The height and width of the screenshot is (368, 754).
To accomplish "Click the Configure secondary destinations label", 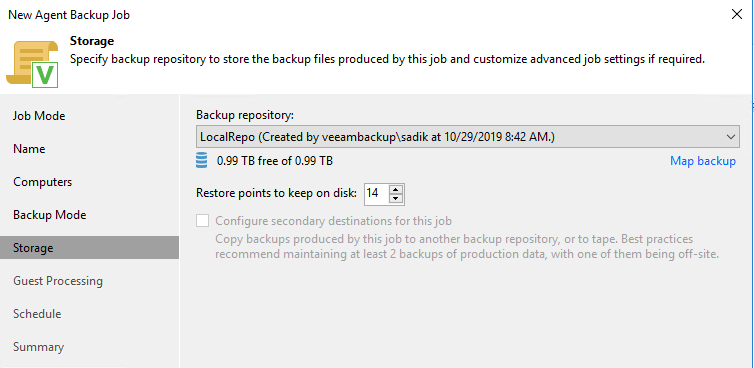I will [333, 221].
